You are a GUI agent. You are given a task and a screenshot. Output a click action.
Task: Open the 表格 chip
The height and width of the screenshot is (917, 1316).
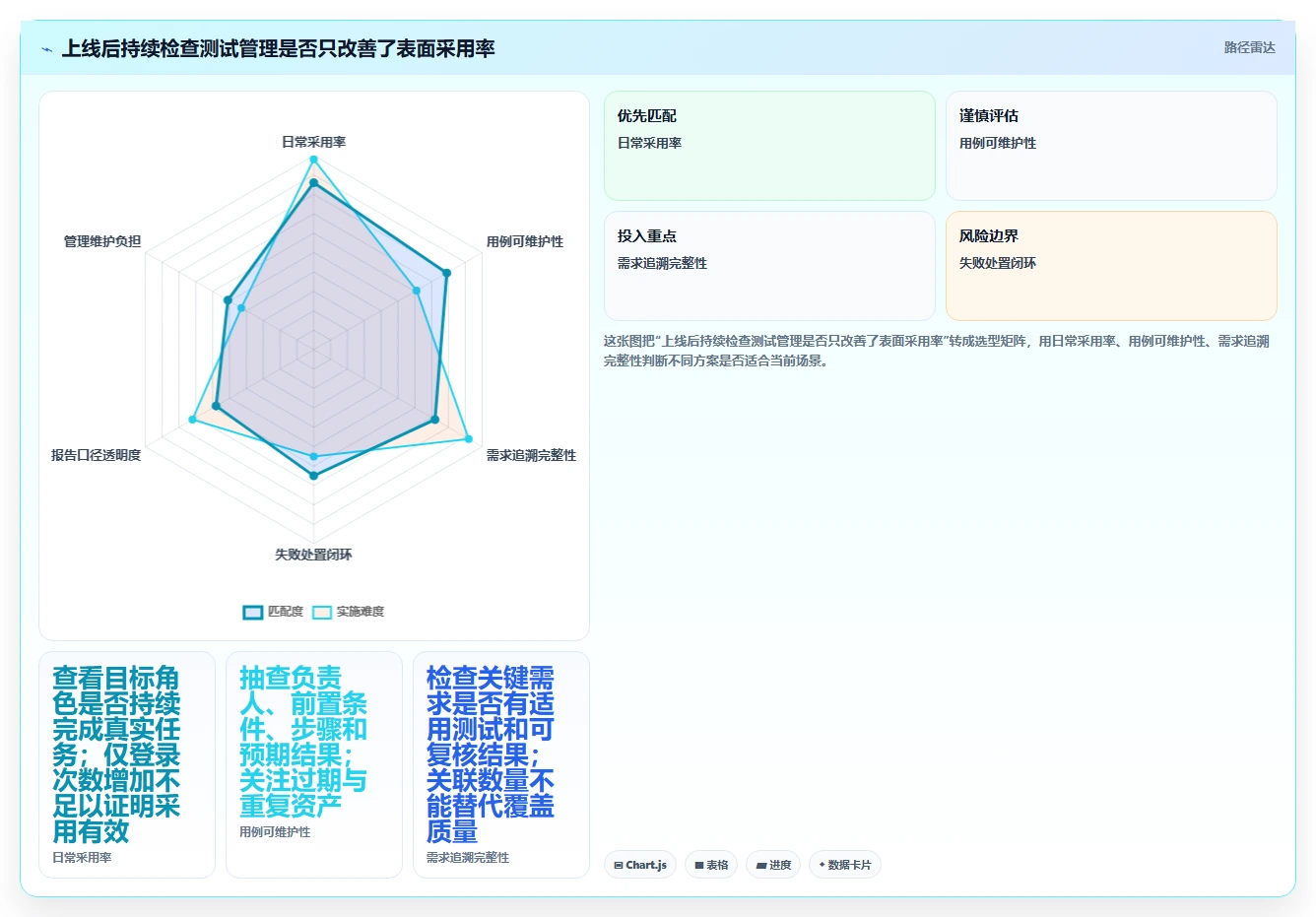coord(711,865)
